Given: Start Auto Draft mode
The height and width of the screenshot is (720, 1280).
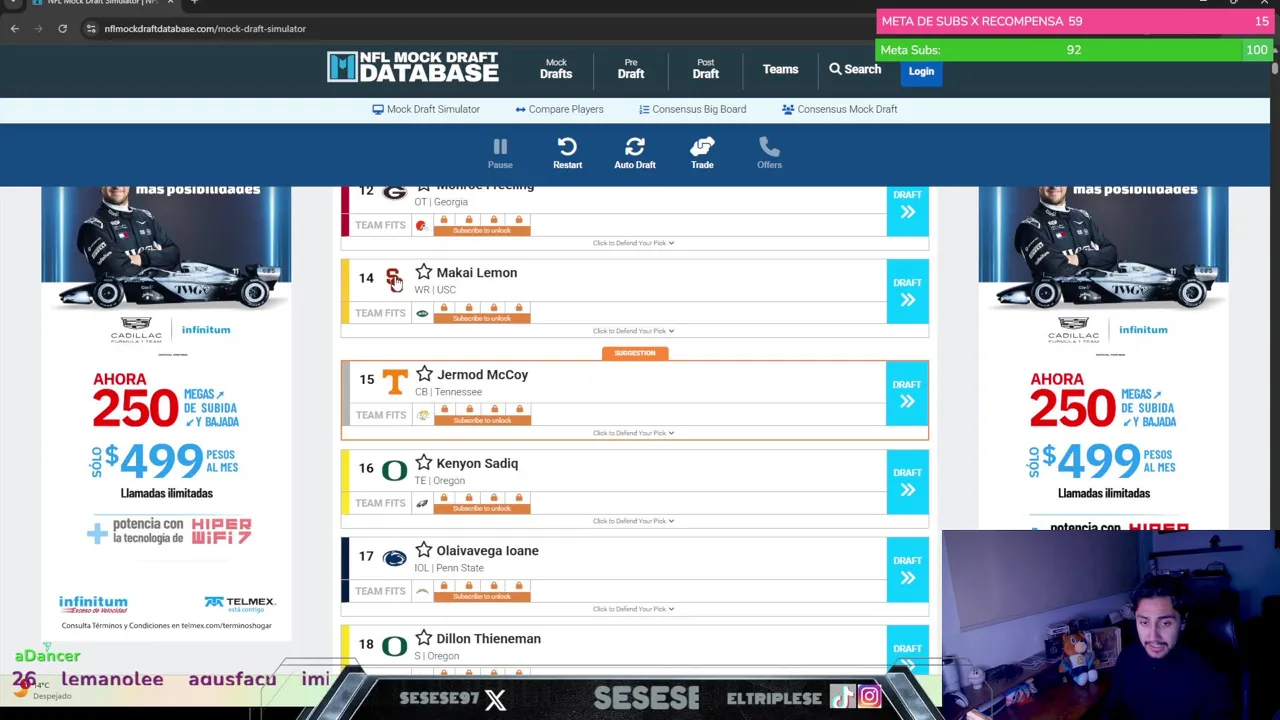Looking at the screenshot, I should 635,153.
